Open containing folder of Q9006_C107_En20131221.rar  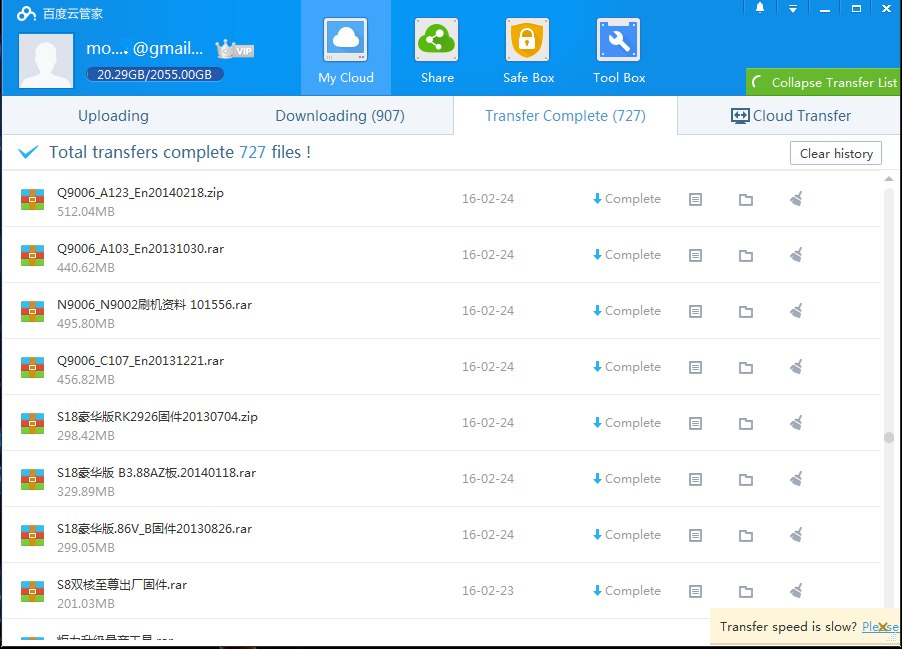746,367
